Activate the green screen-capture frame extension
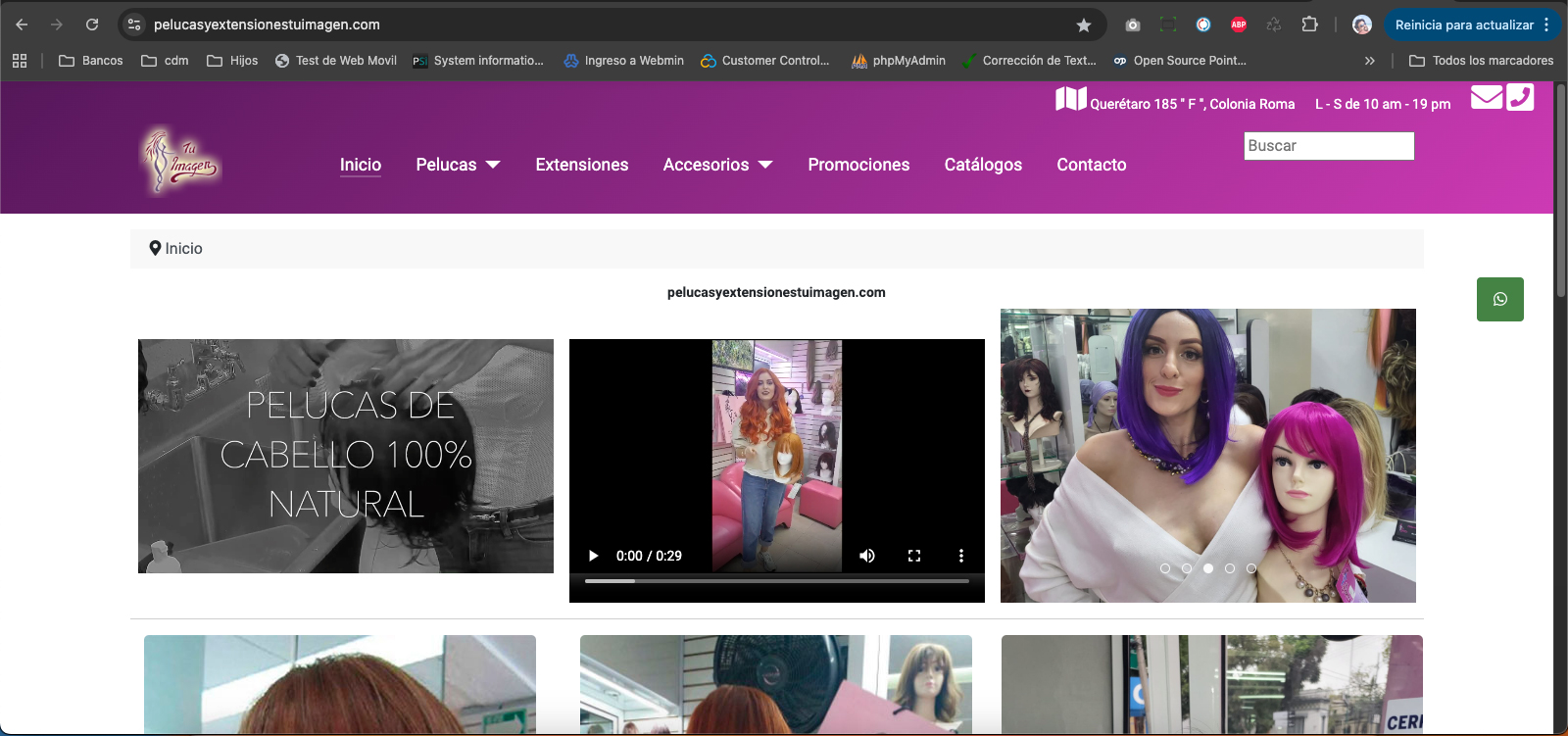The height and width of the screenshot is (736, 1568). (x=1168, y=25)
